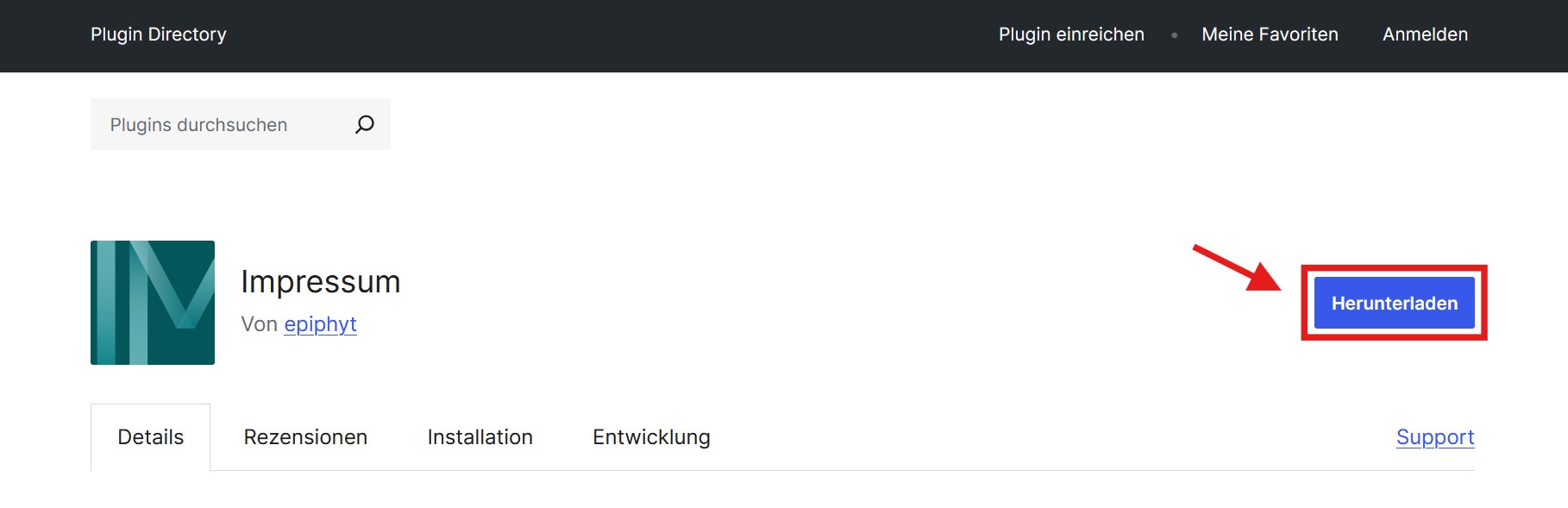Click the Von author label text
The height and width of the screenshot is (508, 1568).
[x=259, y=324]
